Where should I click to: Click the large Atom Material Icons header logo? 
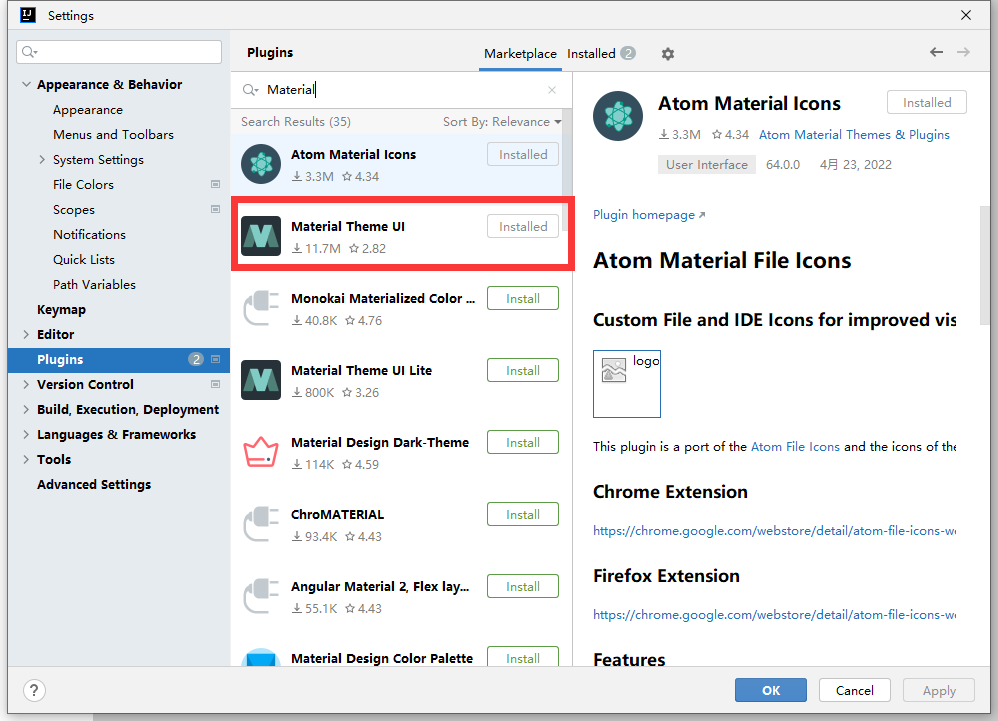[x=617, y=116]
